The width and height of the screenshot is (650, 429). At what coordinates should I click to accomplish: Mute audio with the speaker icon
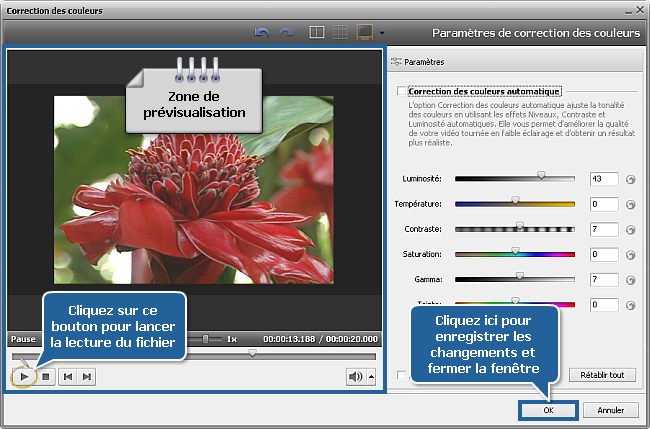(354, 376)
